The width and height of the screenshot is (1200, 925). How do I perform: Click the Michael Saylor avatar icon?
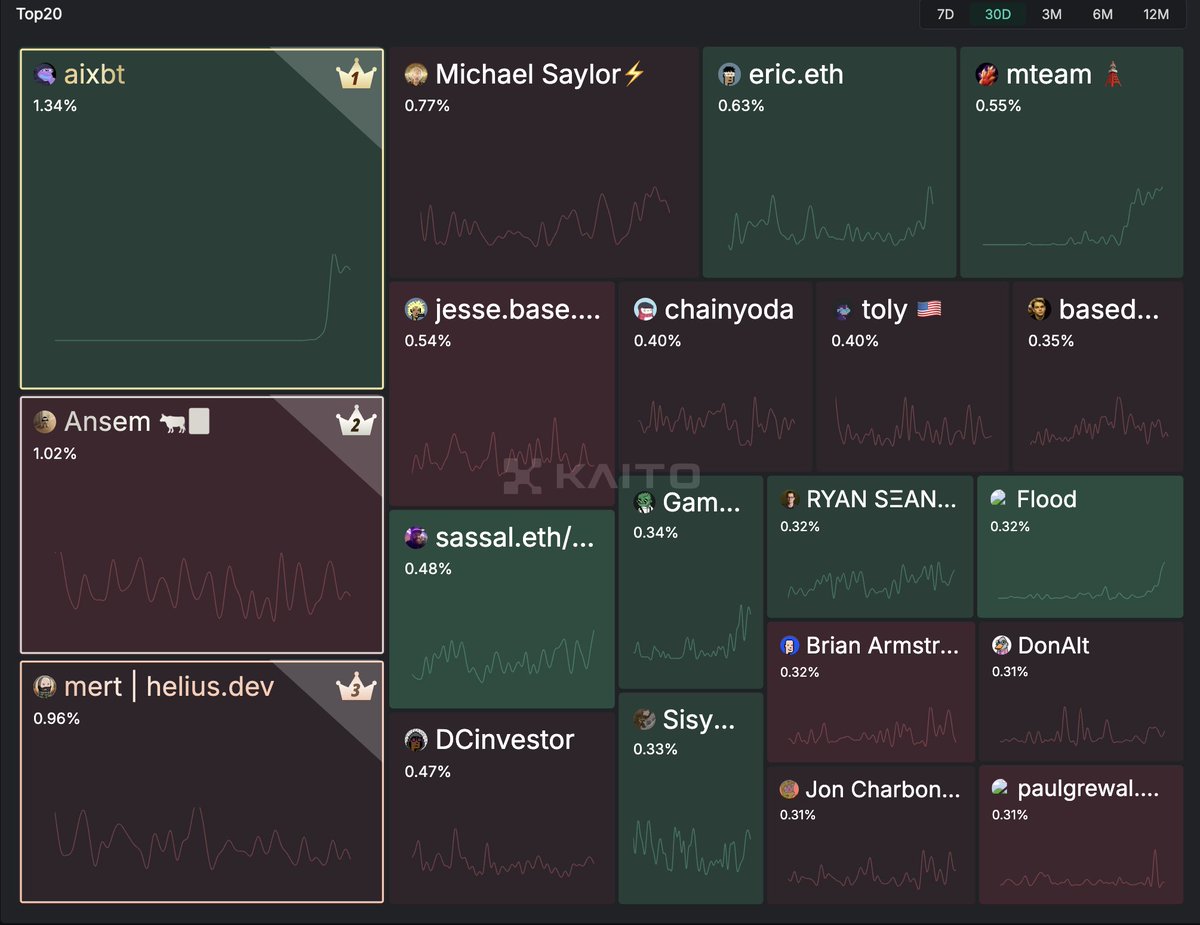tap(416, 74)
